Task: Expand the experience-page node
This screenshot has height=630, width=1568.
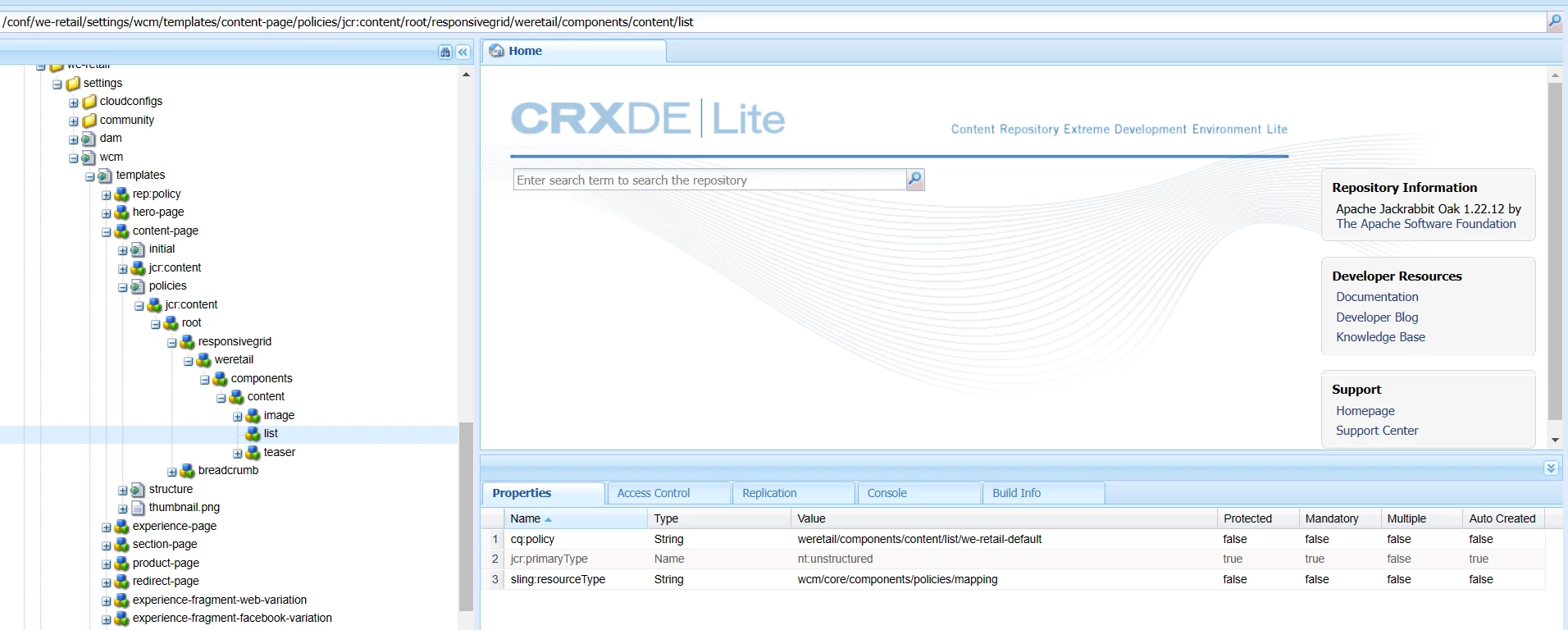Action: coord(107,527)
